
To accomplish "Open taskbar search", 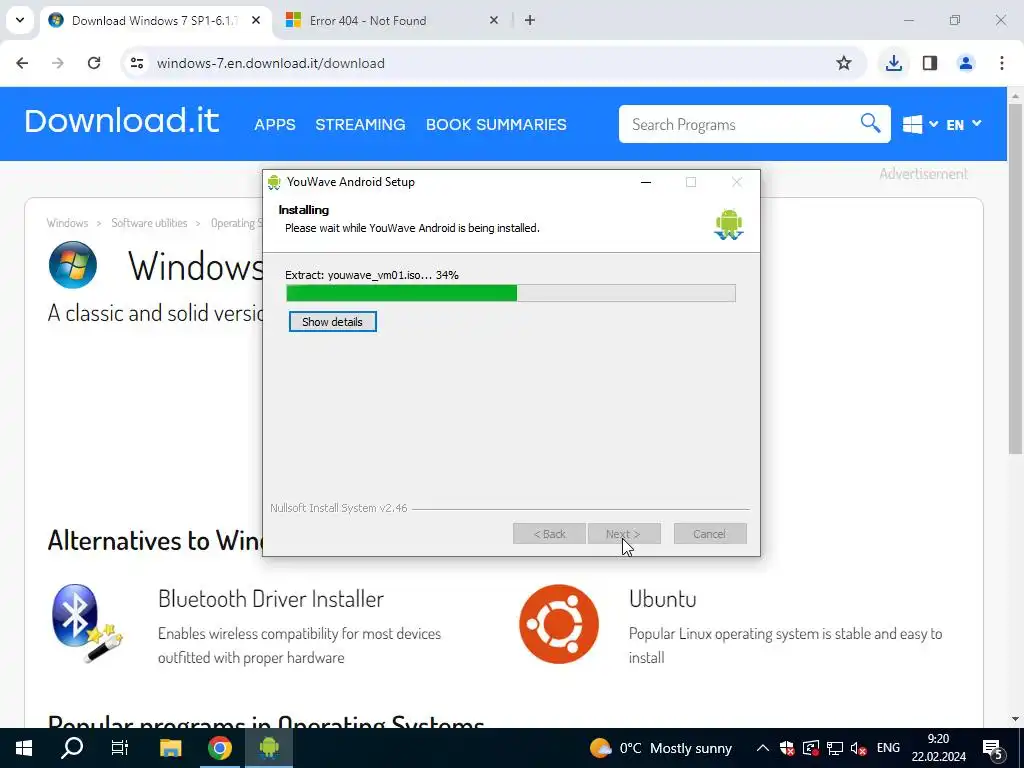I will 72,748.
